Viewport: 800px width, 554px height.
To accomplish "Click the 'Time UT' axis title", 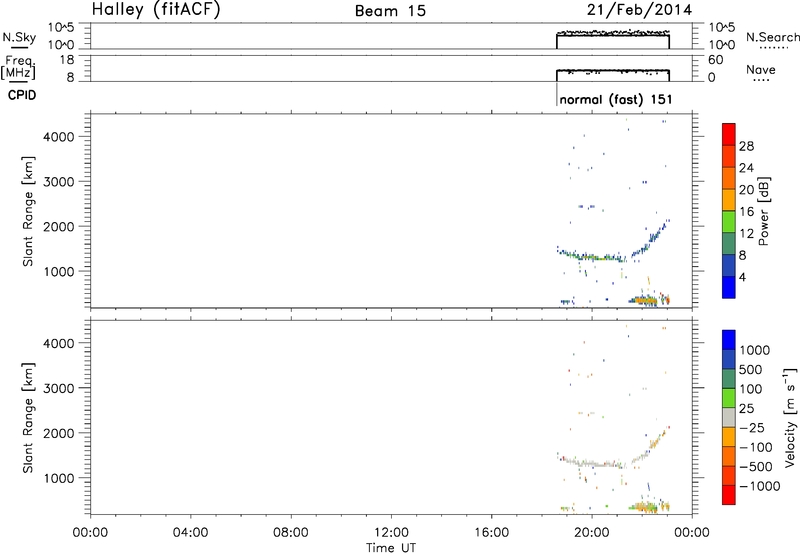I will [x=391, y=548].
